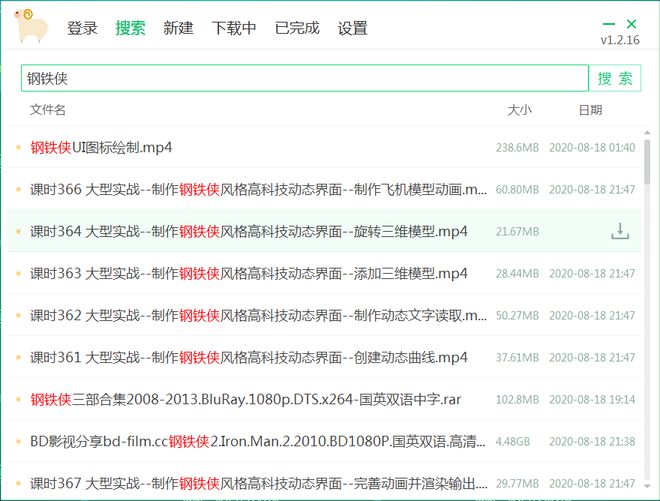
Task: Click the 37.61MB size value
Action: click(x=517, y=358)
